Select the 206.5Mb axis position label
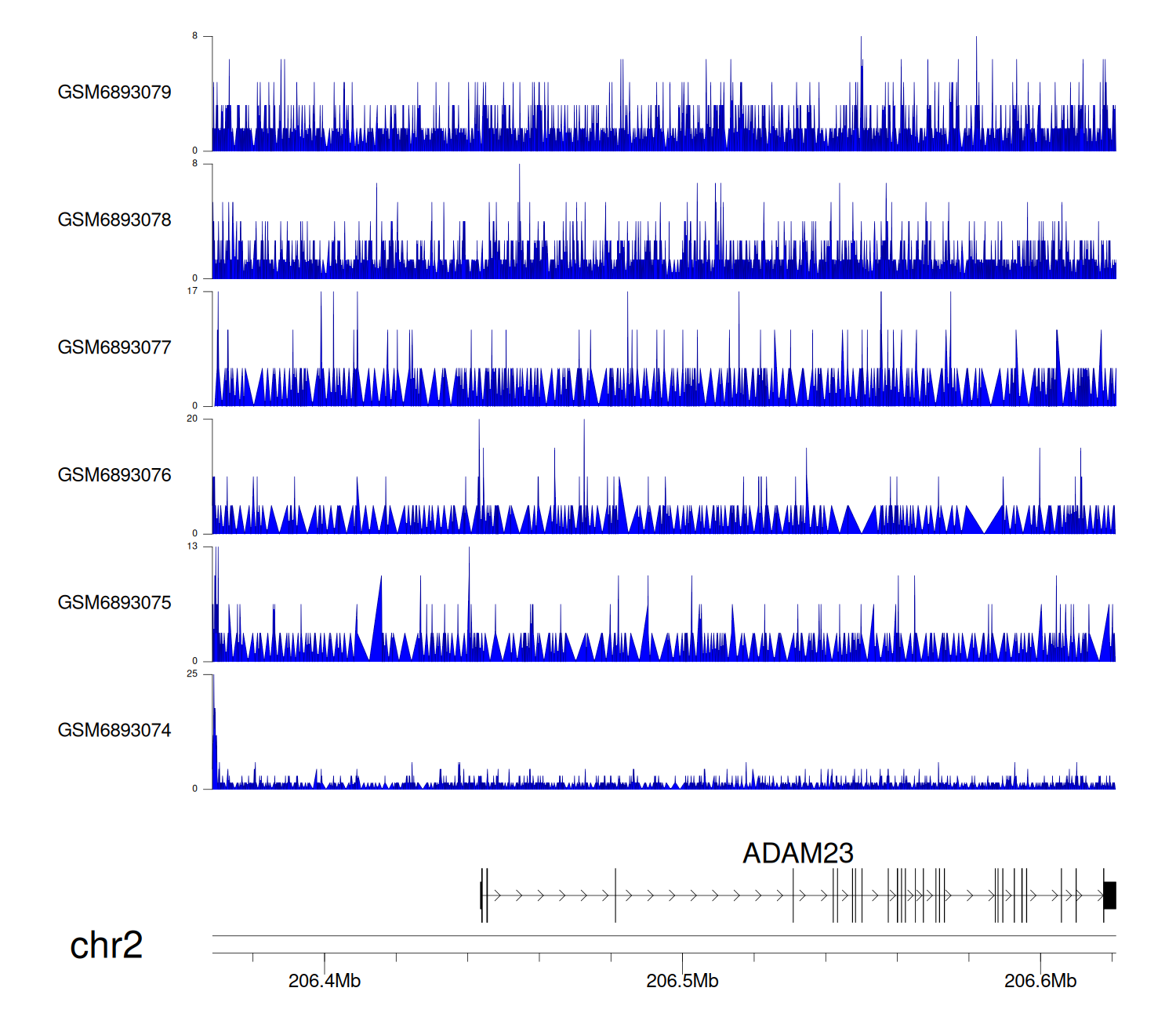The height and width of the screenshot is (1035, 1176). pos(682,981)
